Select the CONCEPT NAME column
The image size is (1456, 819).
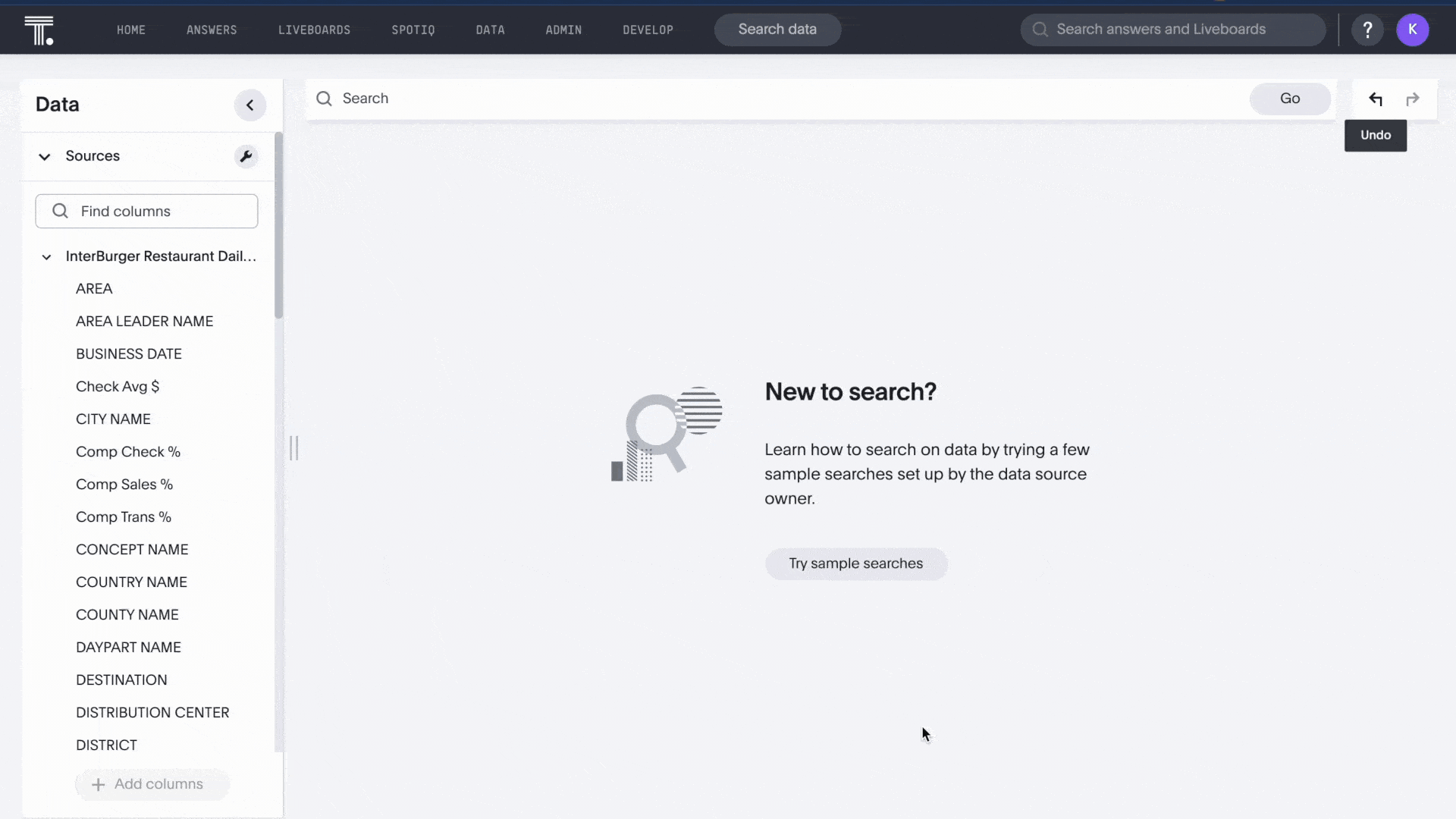click(132, 550)
